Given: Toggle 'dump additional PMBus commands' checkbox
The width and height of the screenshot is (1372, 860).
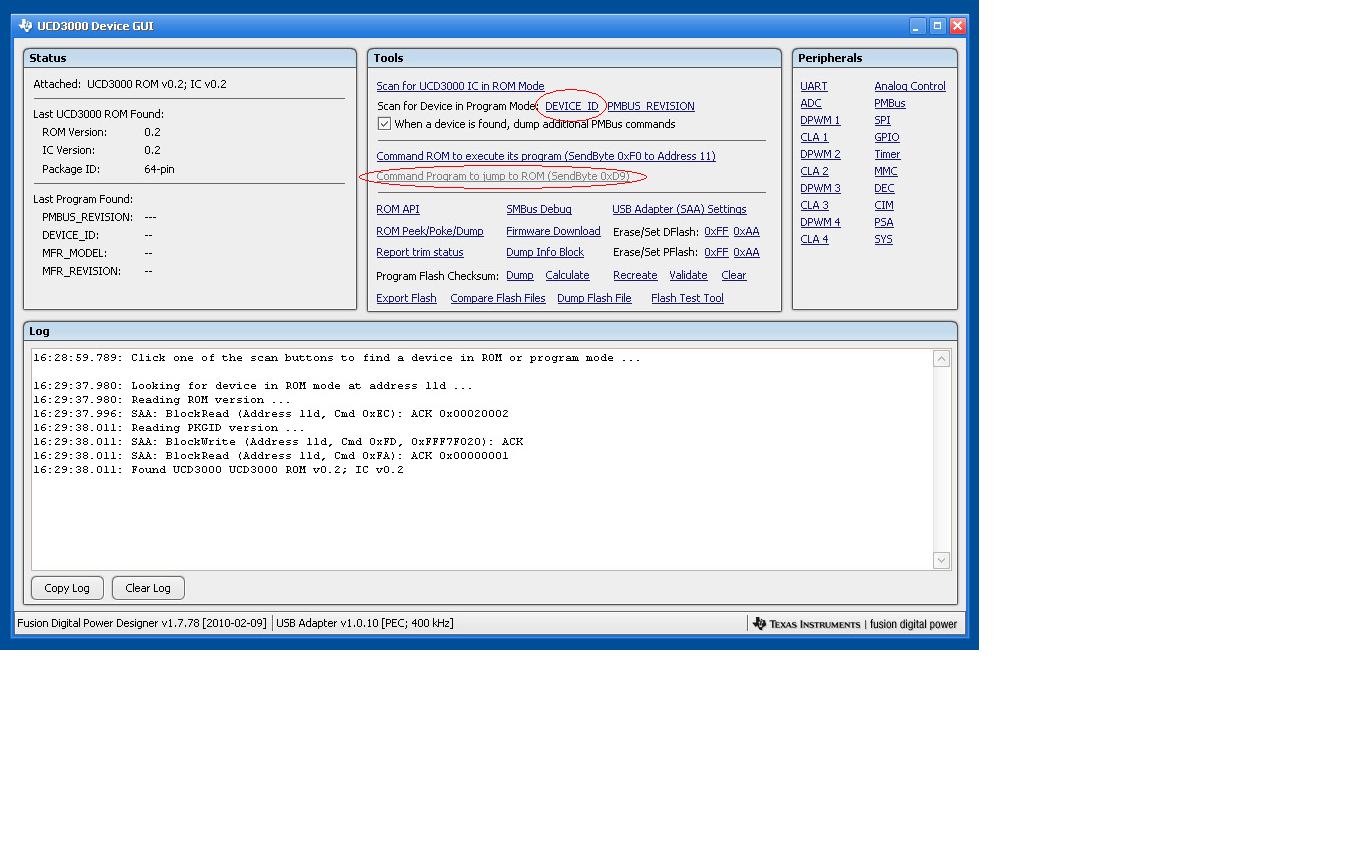Looking at the screenshot, I should tap(384, 124).
